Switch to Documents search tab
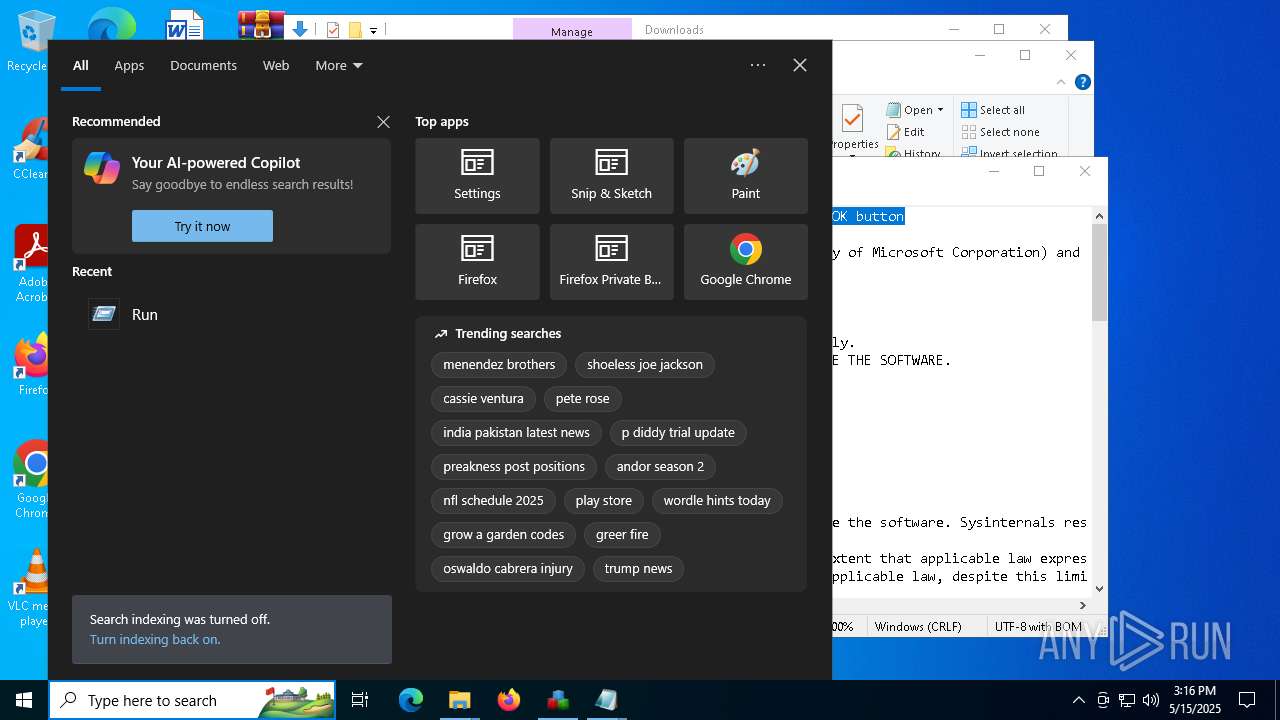This screenshot has width=1280, height=720. coord(203,65)
